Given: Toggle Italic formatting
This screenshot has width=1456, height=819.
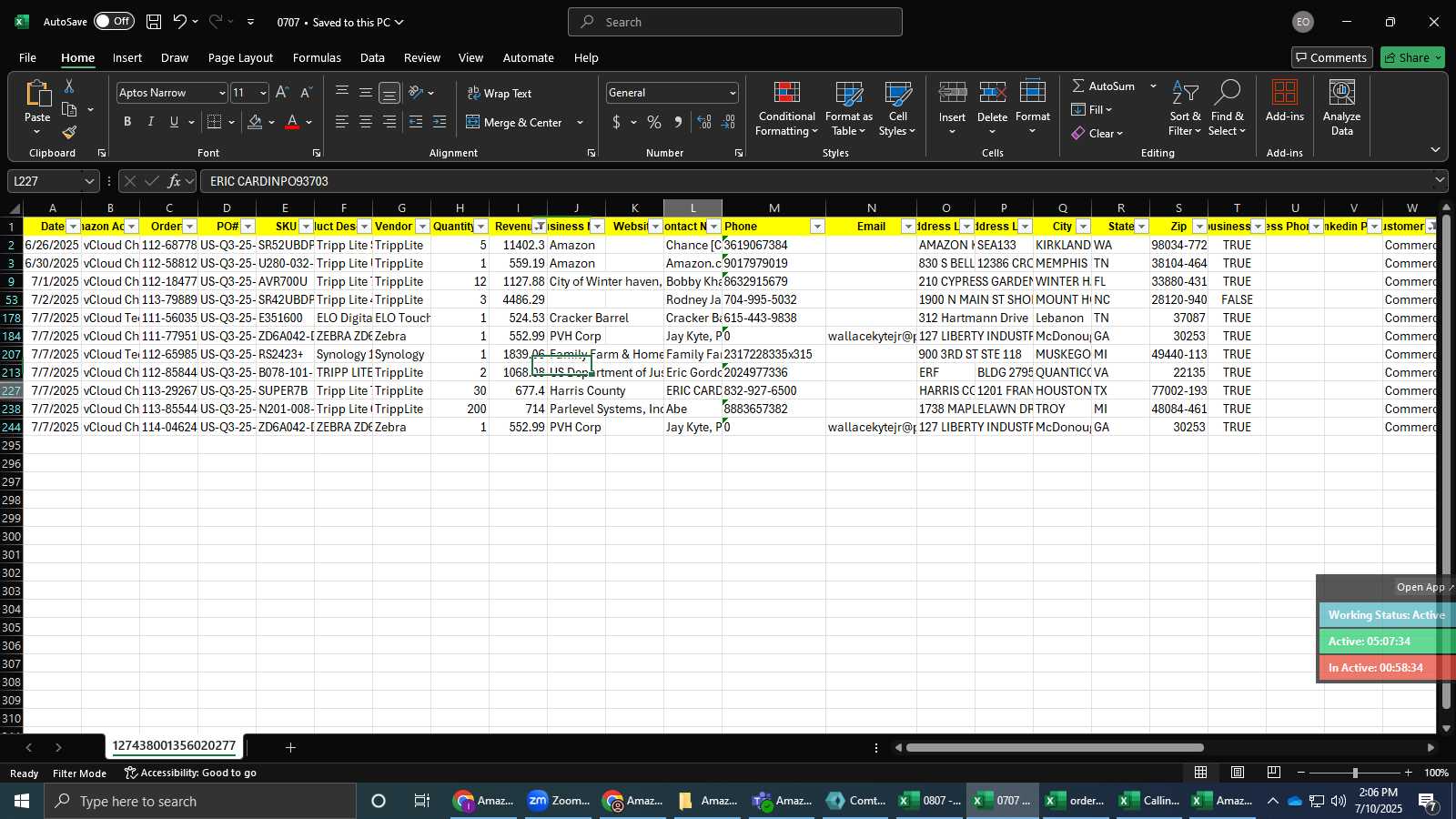Looking at the screenshot, I should (x=150, y=122).
